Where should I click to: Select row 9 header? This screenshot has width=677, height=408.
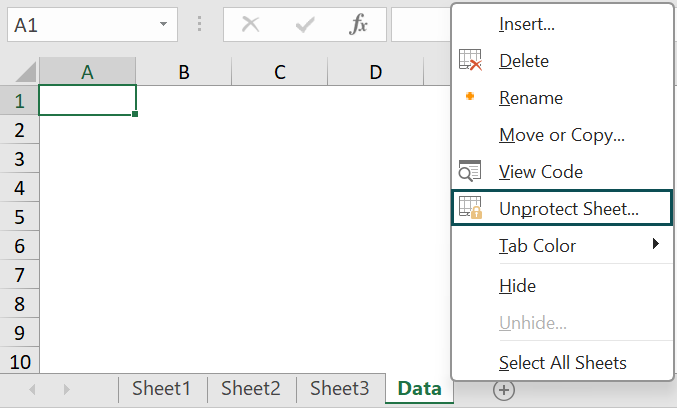pyautogui.click(x=19, y=332)
